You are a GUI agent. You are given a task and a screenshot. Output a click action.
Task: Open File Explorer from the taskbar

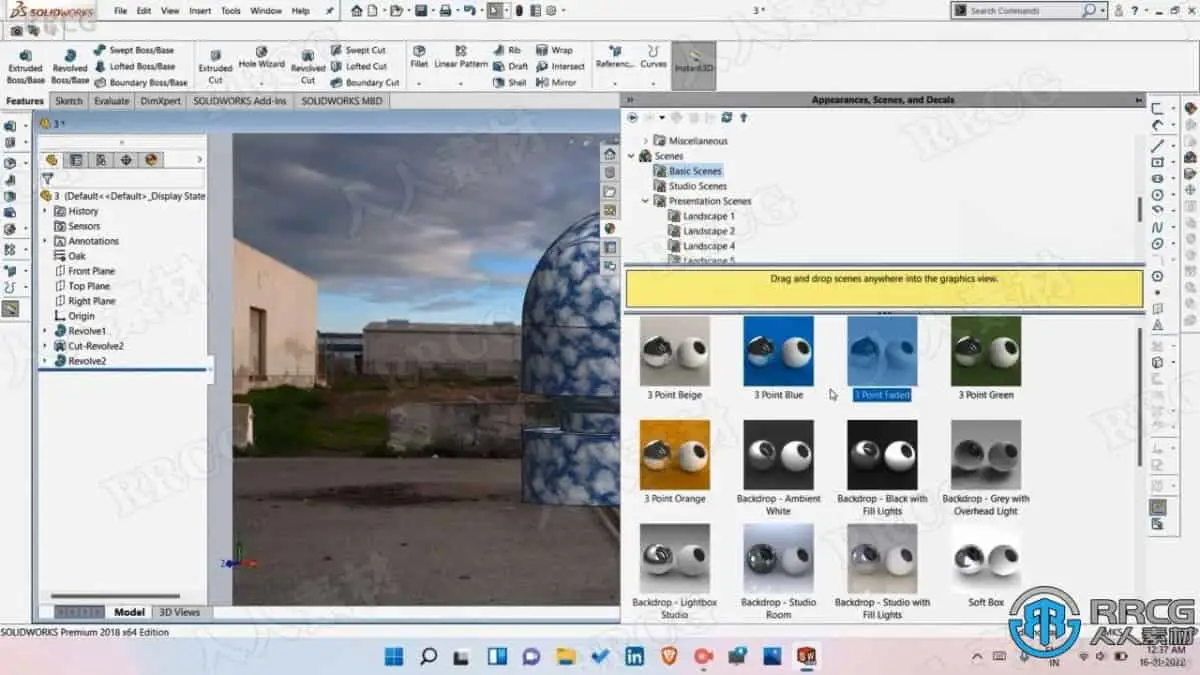566,656
